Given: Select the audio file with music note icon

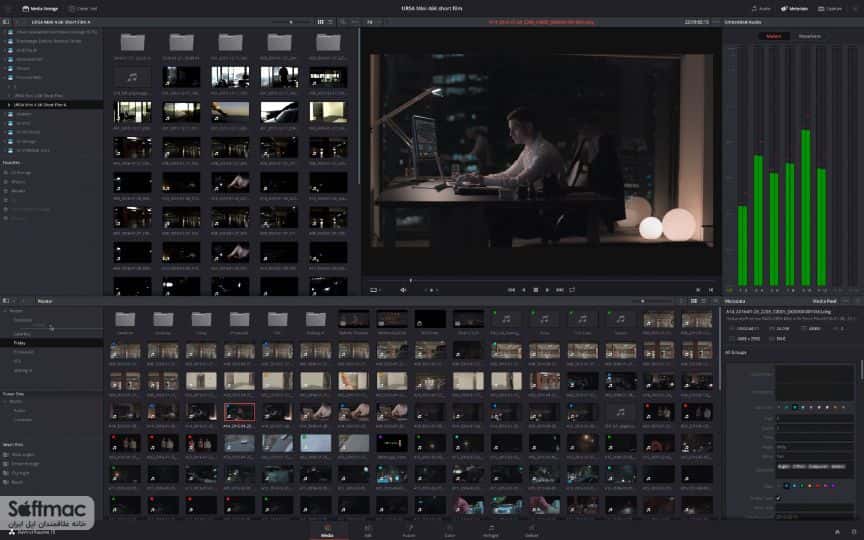Looking at the screenshot, I should (132, 78).
